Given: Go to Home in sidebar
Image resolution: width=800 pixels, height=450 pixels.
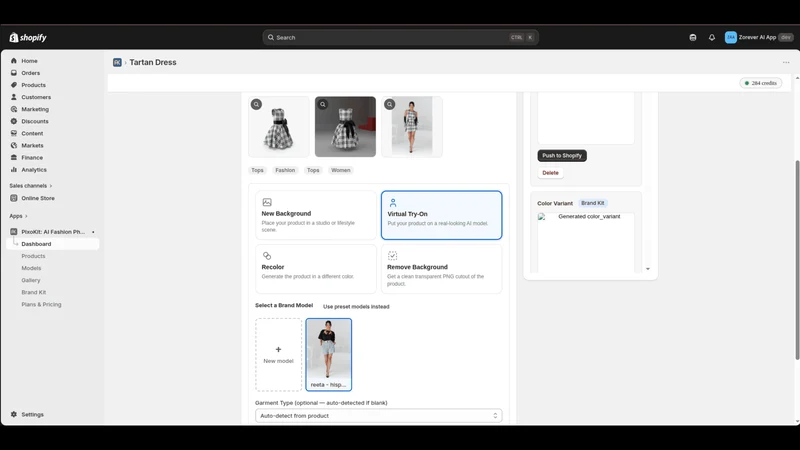Looking at the screenshot, I should point(29,61).
